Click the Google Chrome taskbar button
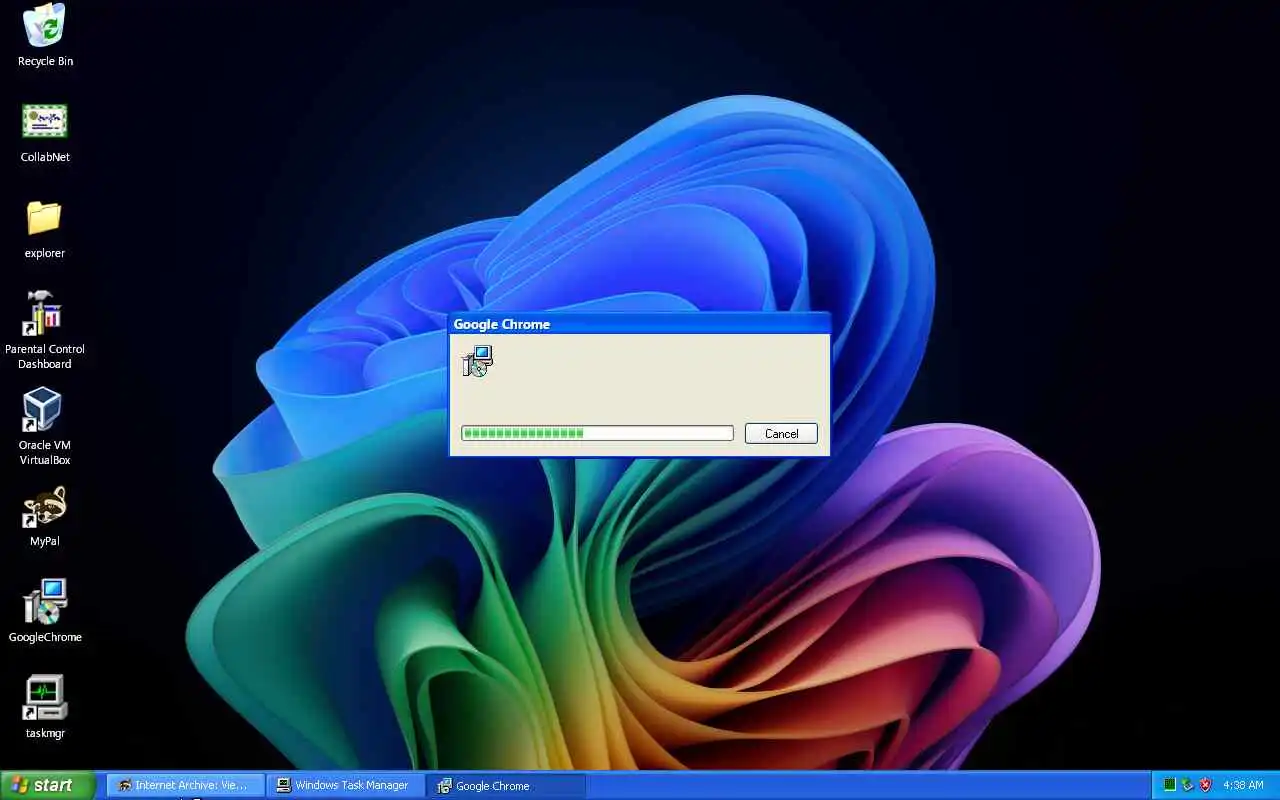This screenshot has width=1280, height=800. click(x=506, y=785)
